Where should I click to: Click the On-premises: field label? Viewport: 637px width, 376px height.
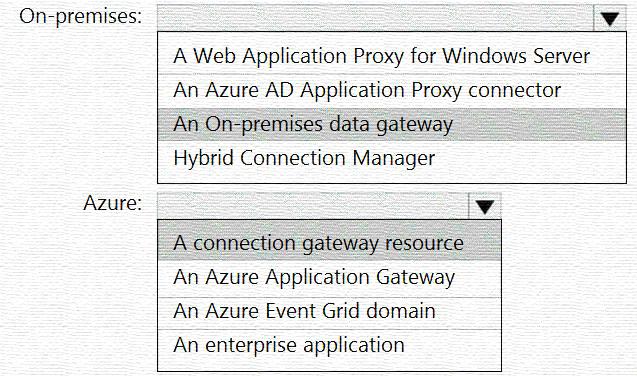[80, 17]
